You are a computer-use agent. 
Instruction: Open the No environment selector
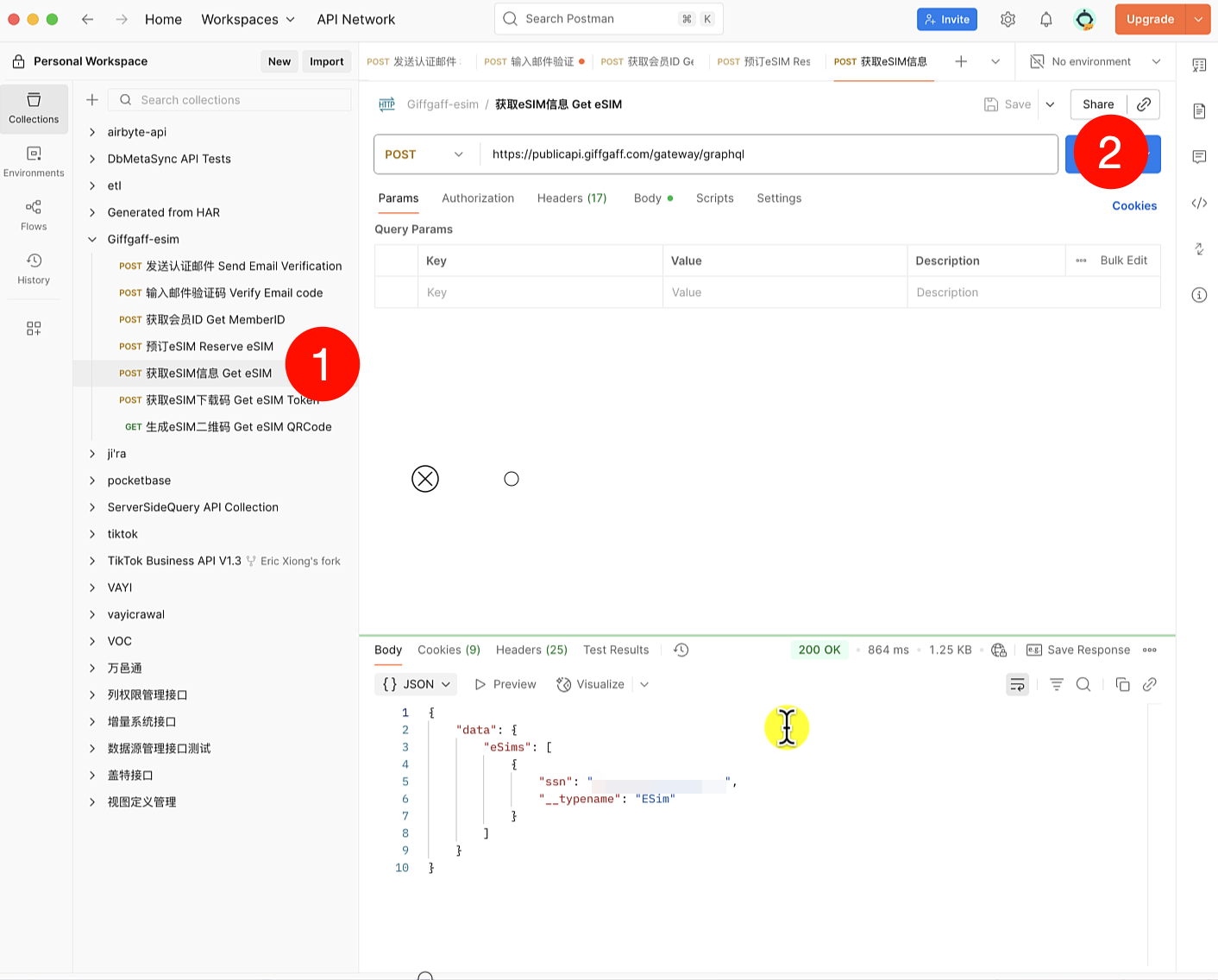tap(1096, 61)
